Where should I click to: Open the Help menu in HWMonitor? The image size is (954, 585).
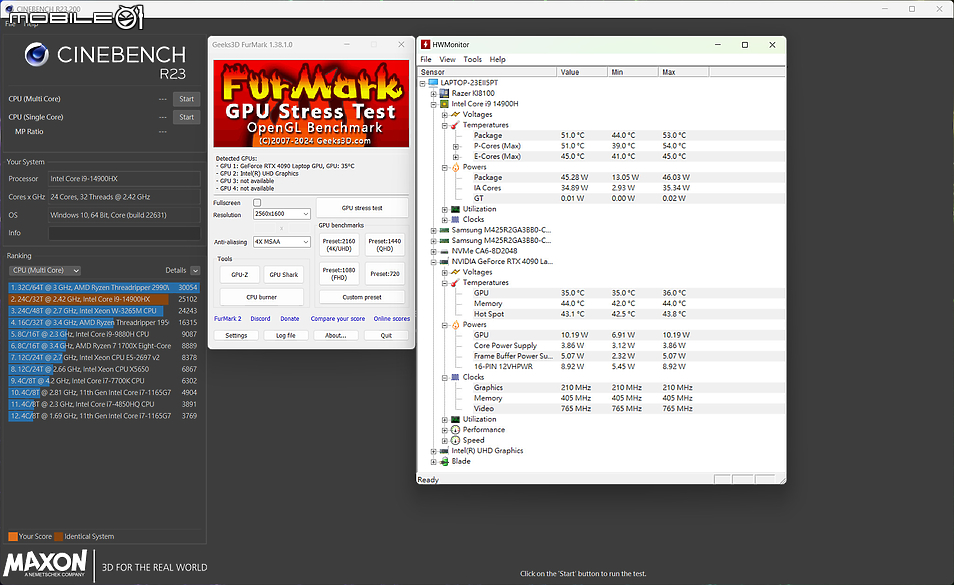click(x=498, y=60)
